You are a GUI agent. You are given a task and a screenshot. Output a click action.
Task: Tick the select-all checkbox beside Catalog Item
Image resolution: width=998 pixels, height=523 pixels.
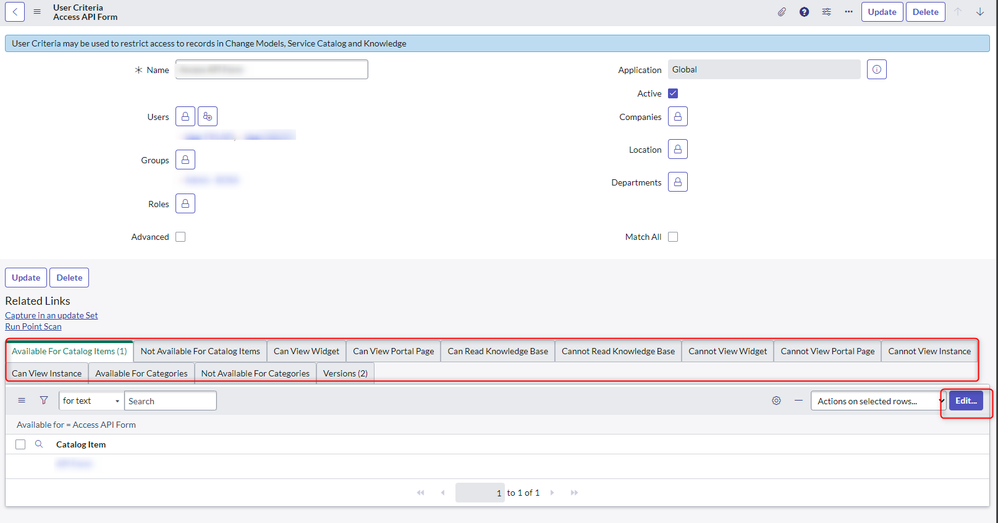20,444
